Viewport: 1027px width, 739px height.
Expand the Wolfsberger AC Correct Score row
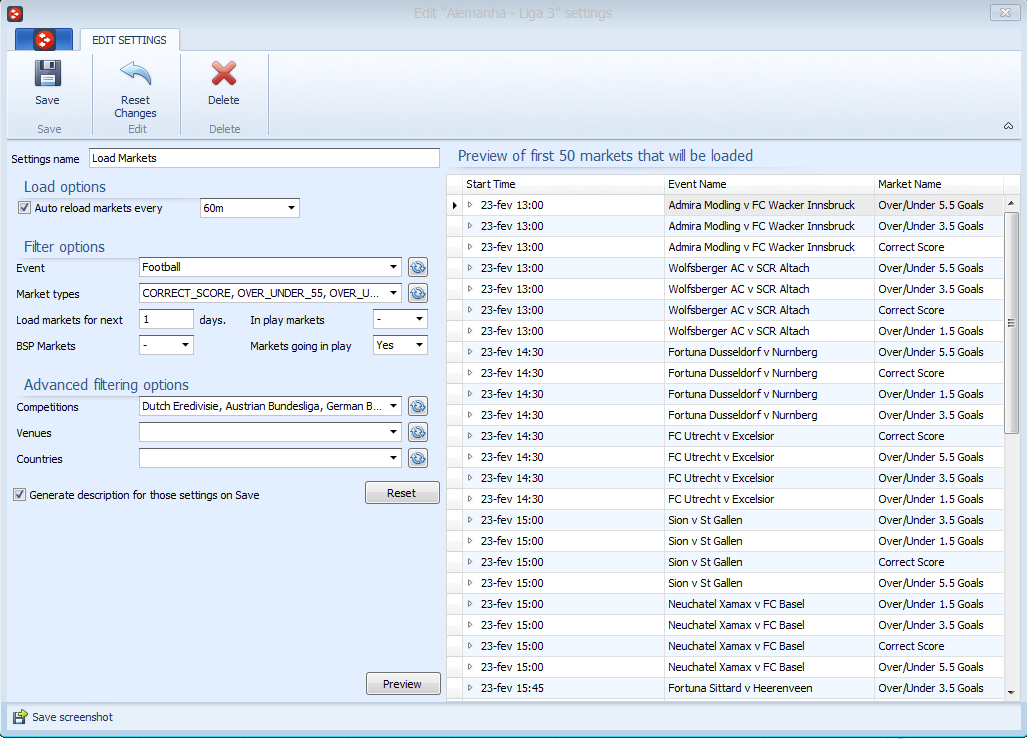pos(470,310)
